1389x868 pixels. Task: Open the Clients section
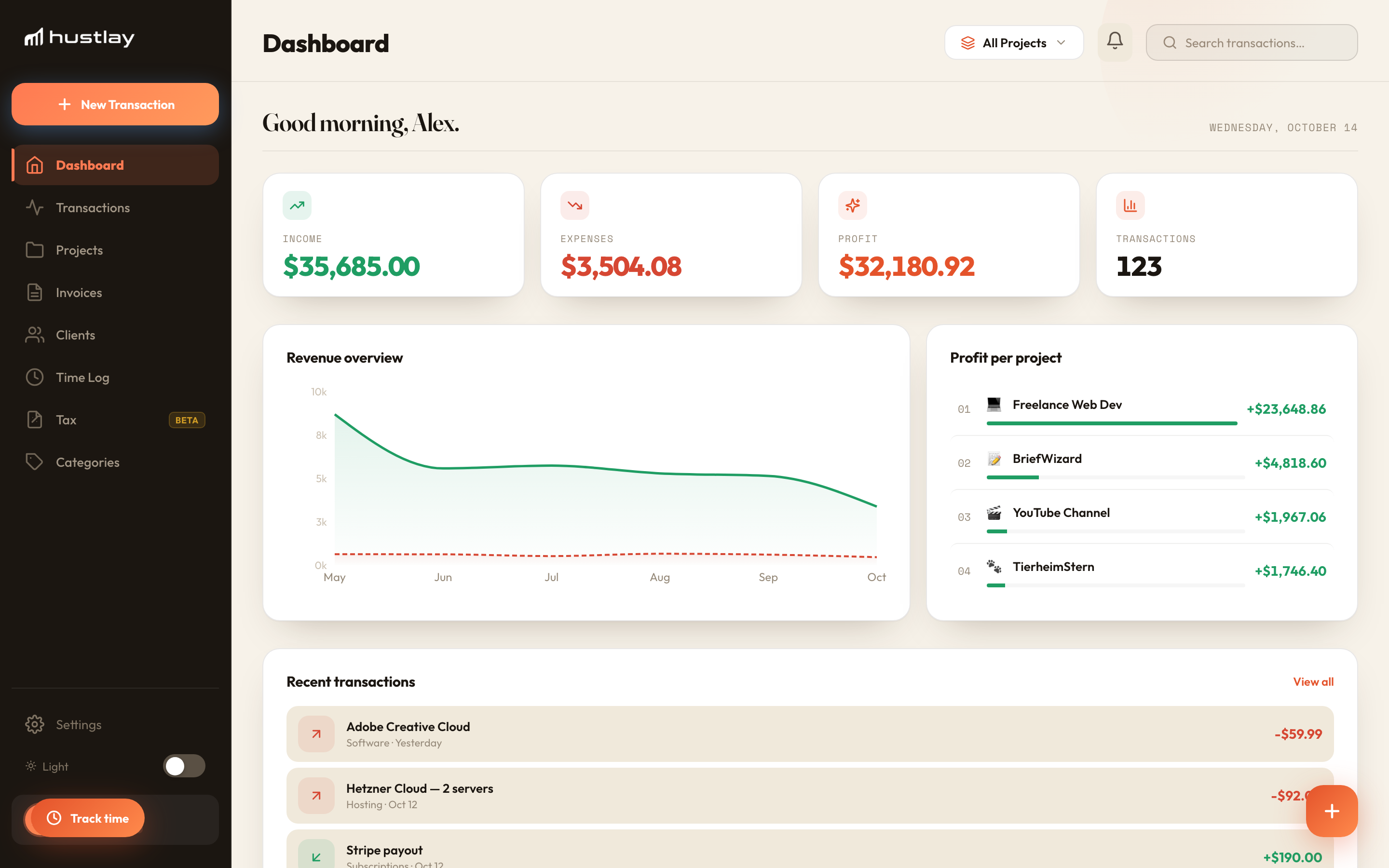pyautogui.click(x=115, y=335)
